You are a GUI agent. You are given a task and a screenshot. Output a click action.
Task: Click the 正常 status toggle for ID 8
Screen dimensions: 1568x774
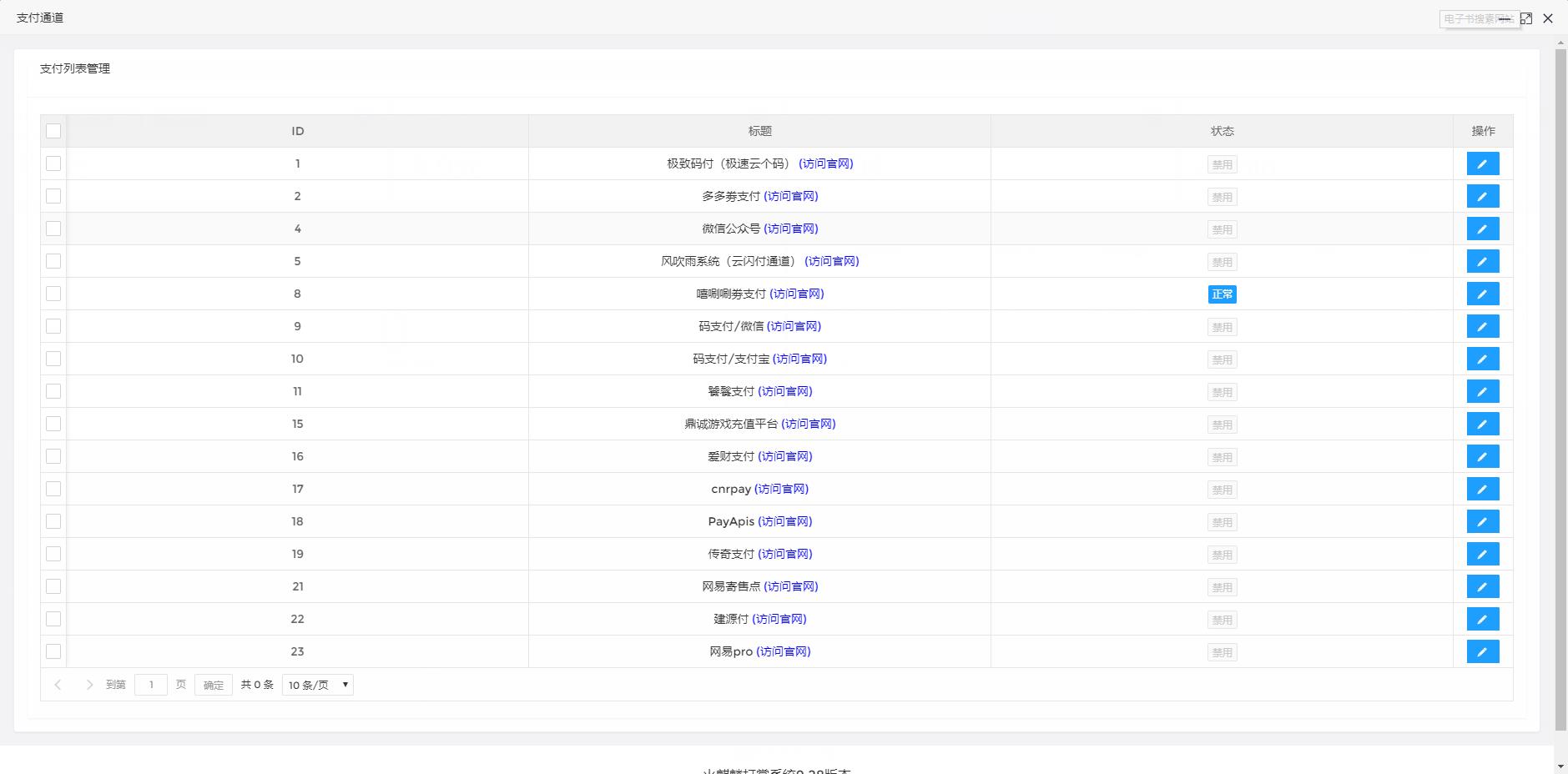pyautogui.click(x=1222, y=294)
